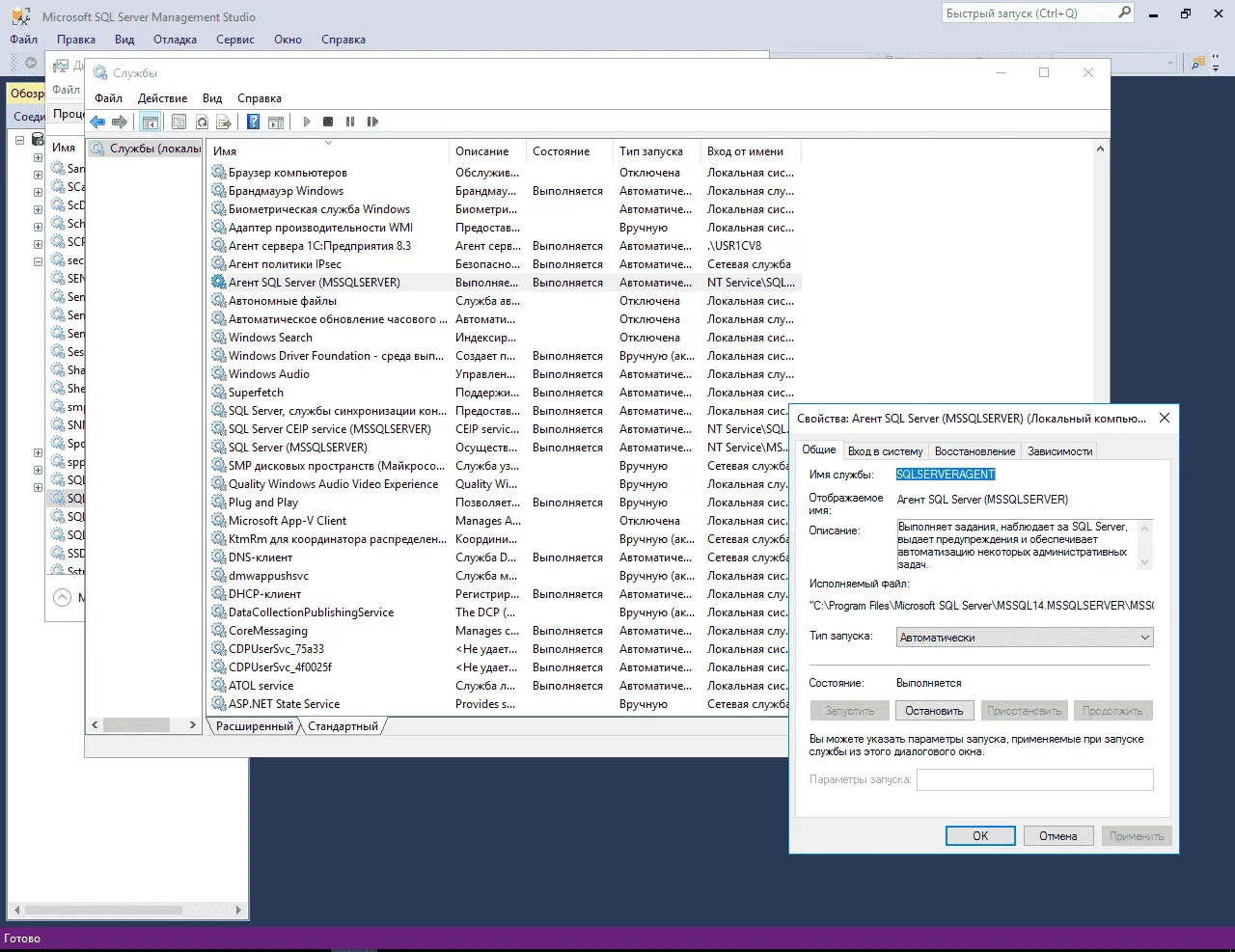Screen dimensions: 1235x952
Task: Open the Действие menu in Services window
Action: point(162,98)
